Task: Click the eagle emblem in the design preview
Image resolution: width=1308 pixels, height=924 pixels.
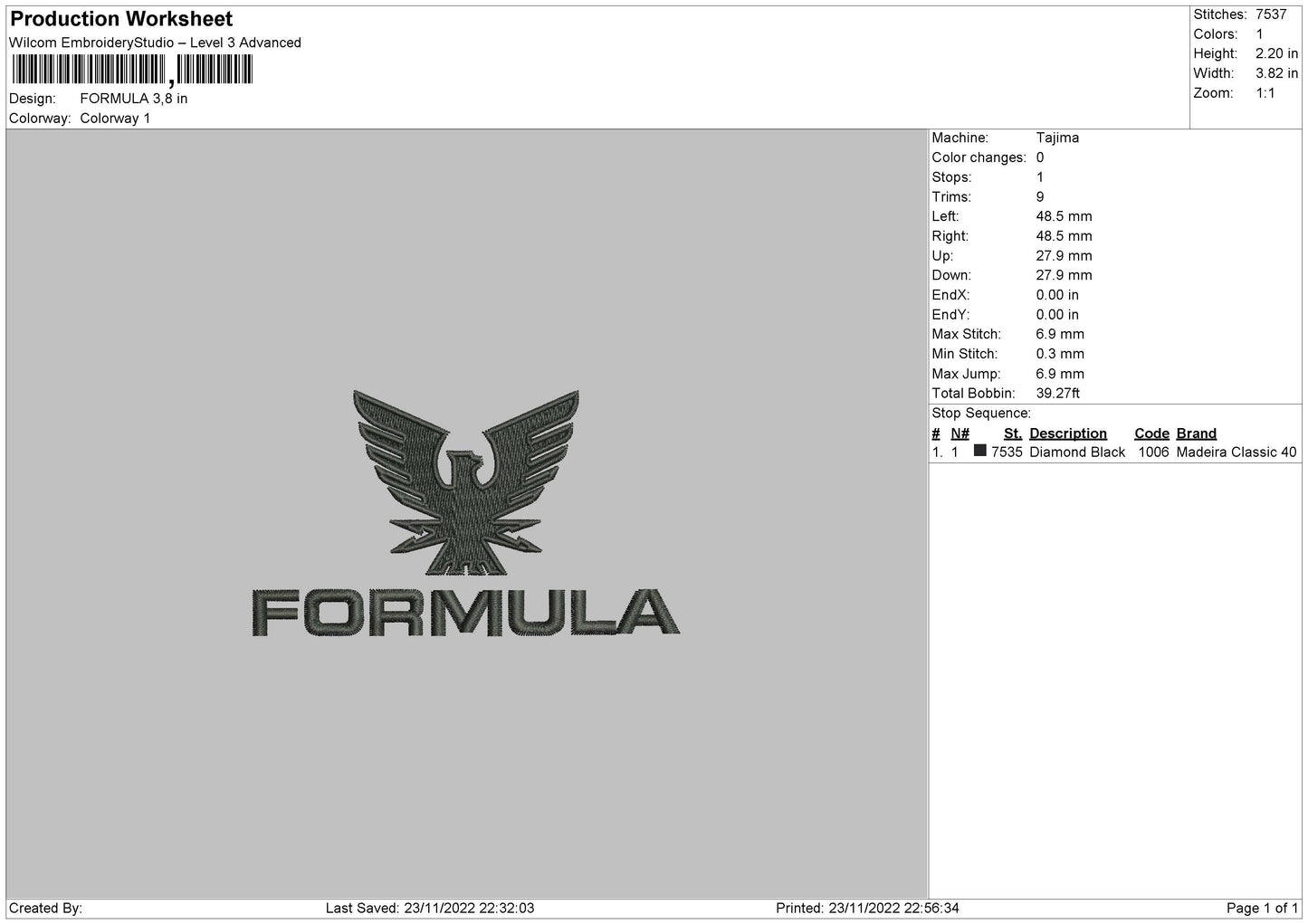Action: click(466, 483)
